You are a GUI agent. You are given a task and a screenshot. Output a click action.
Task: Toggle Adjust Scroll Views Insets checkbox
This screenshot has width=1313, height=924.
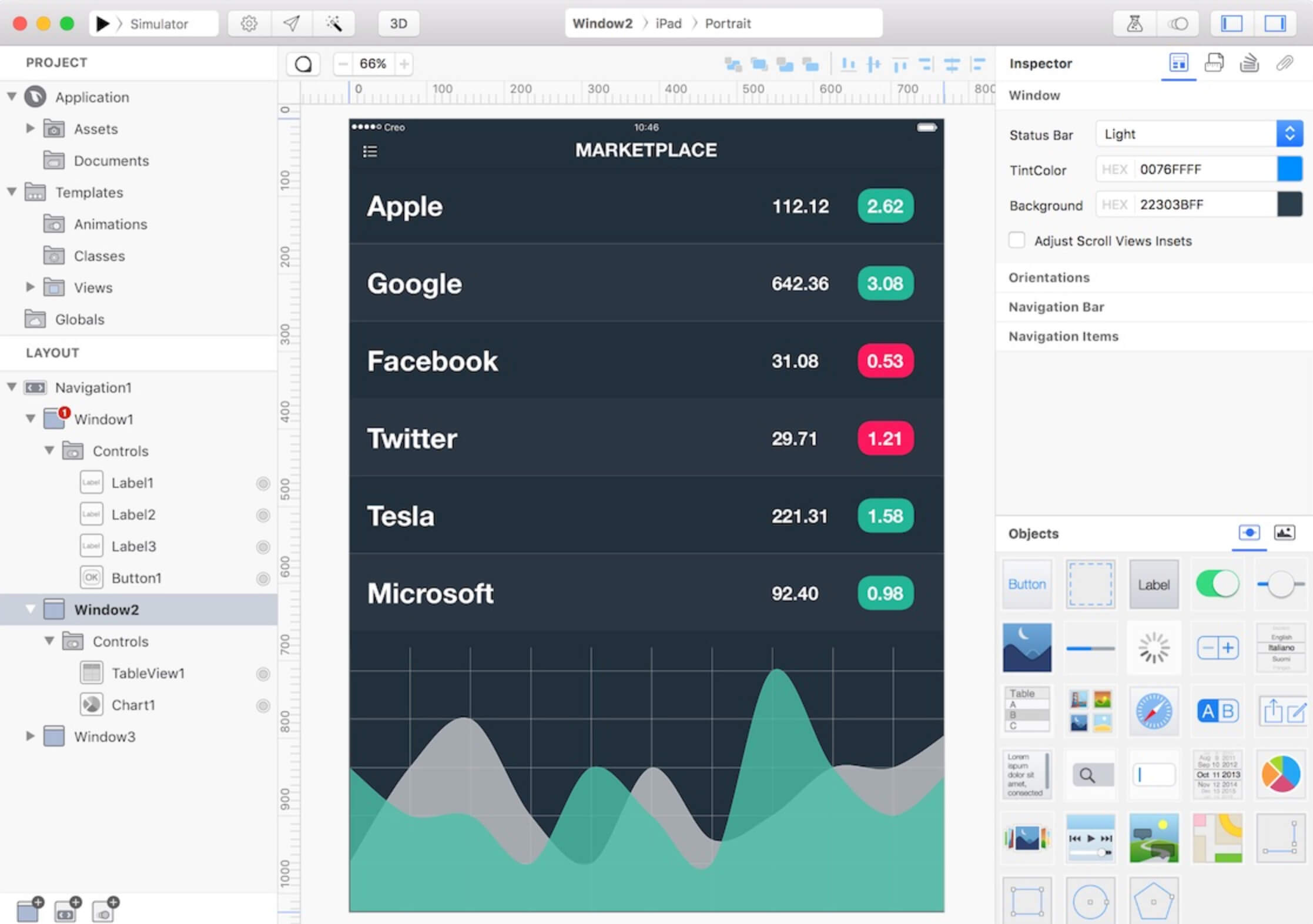(1019, 240)
